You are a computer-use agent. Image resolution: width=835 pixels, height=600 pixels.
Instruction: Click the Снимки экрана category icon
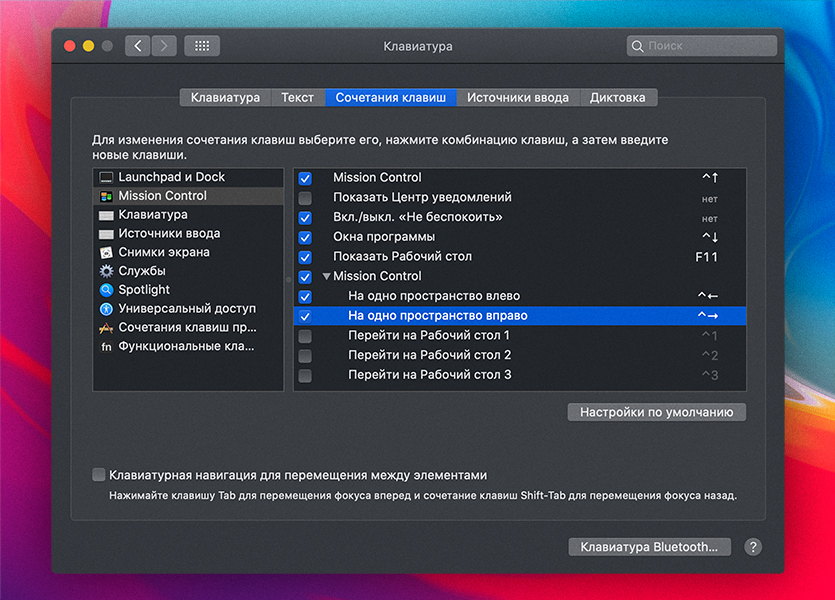(x=106, y=253)
